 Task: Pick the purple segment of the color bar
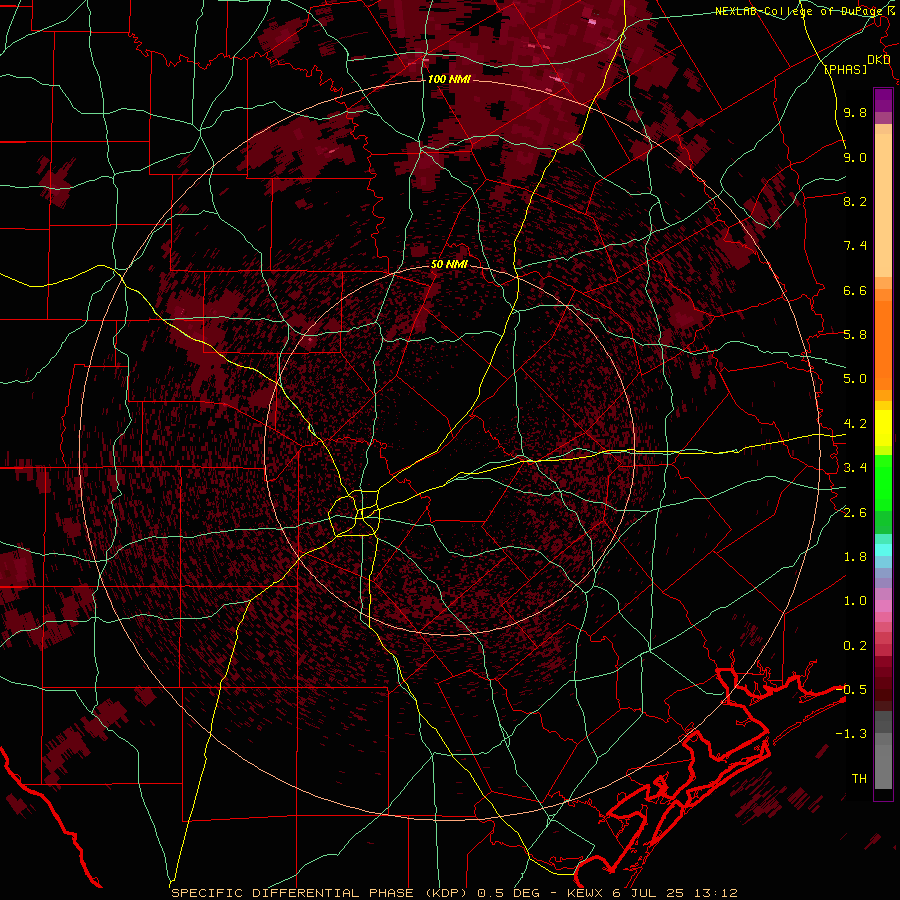click(x=883, y=100)
